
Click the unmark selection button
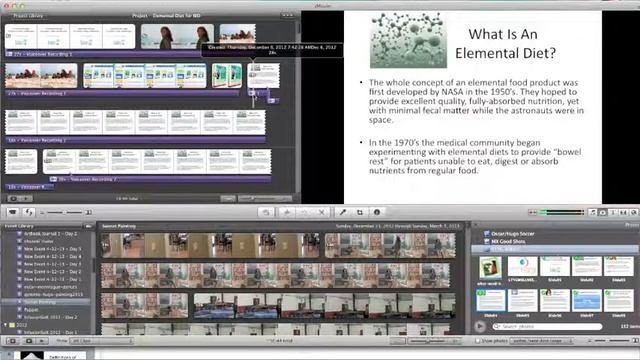click(304, 212)
